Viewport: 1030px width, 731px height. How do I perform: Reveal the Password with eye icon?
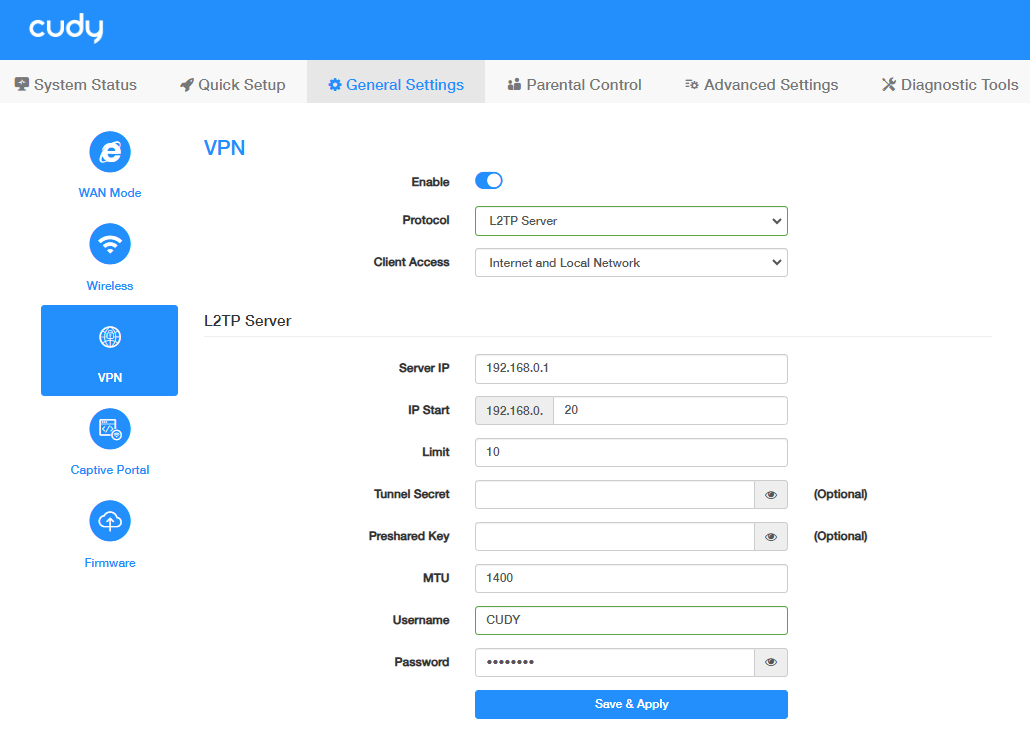(x=771, y=663)
